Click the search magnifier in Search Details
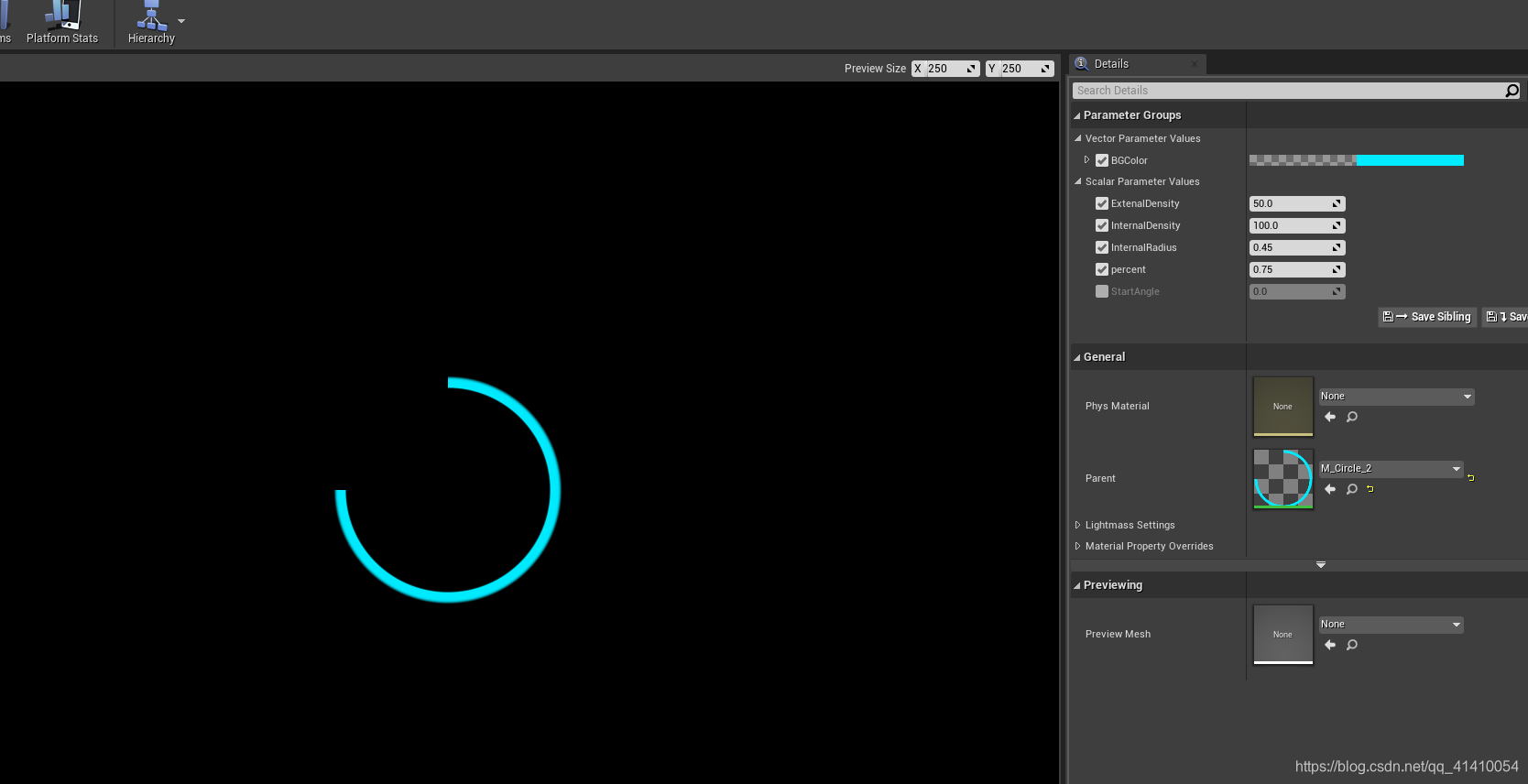 (x=1512, y=91)
